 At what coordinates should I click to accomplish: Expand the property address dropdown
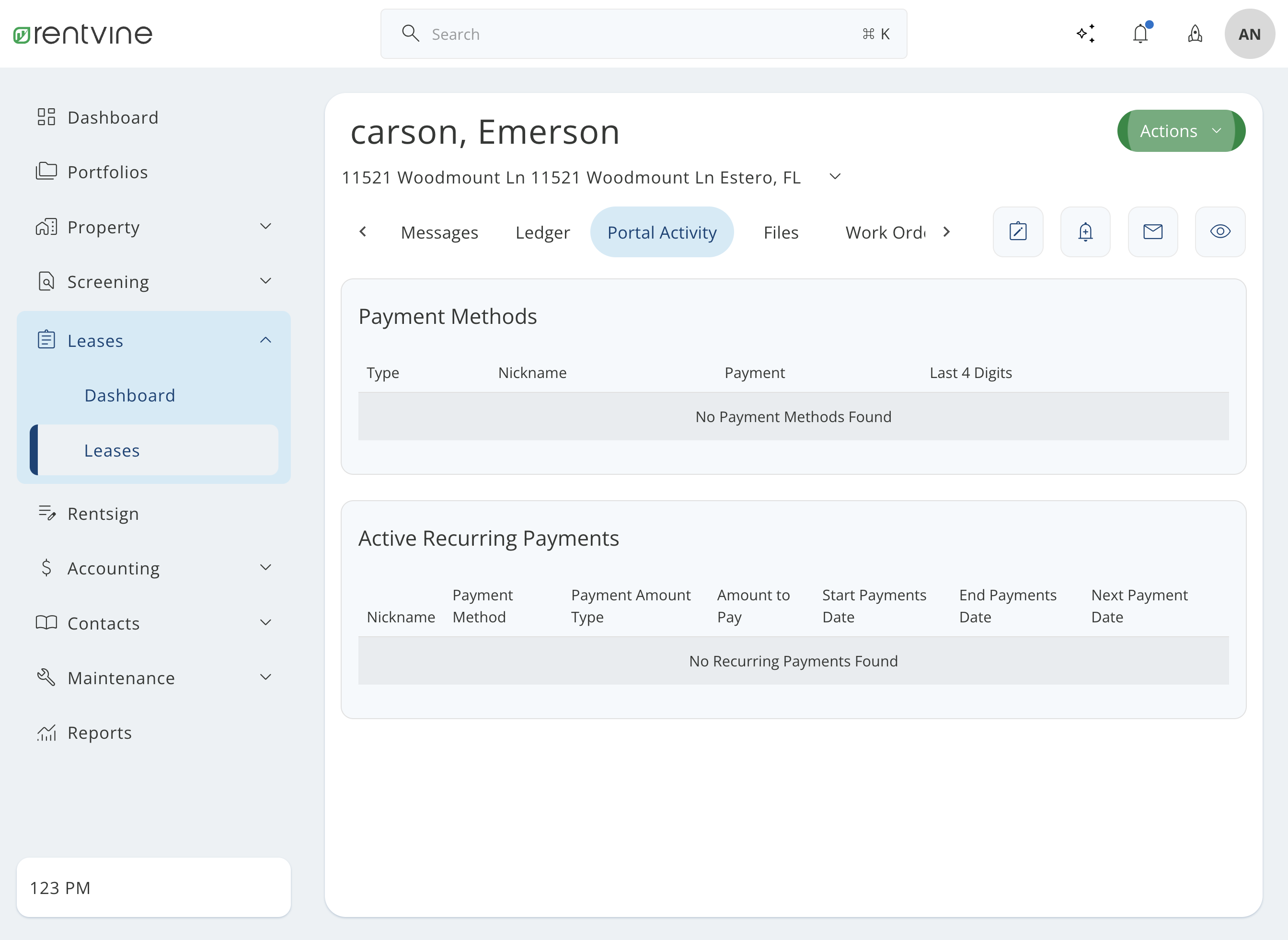(x=835, y=177)
